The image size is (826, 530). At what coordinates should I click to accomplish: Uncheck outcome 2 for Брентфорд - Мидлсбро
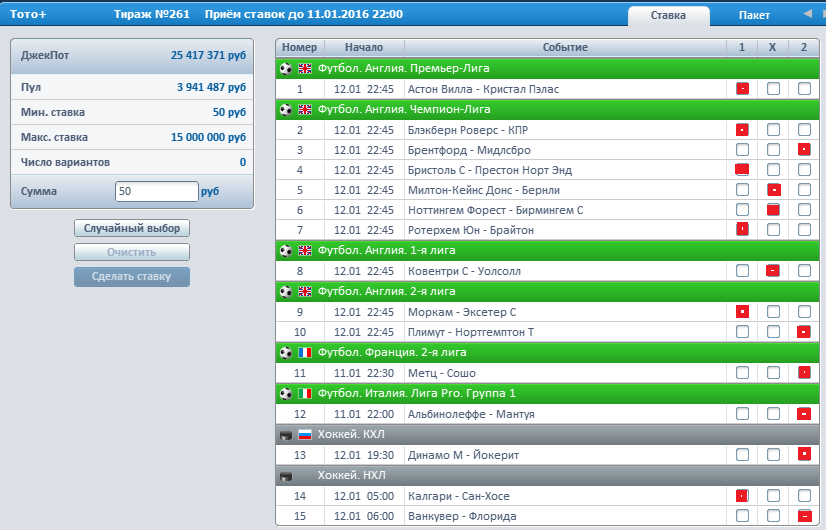[x=804, y=150]
